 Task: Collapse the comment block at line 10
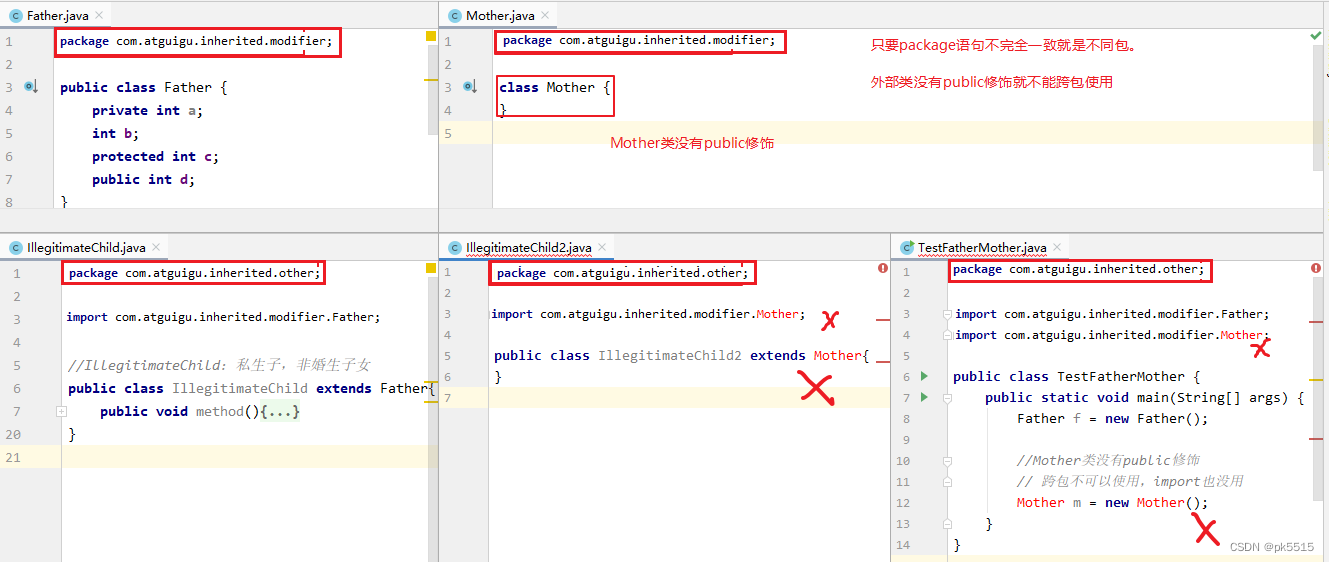coord(946,460)
